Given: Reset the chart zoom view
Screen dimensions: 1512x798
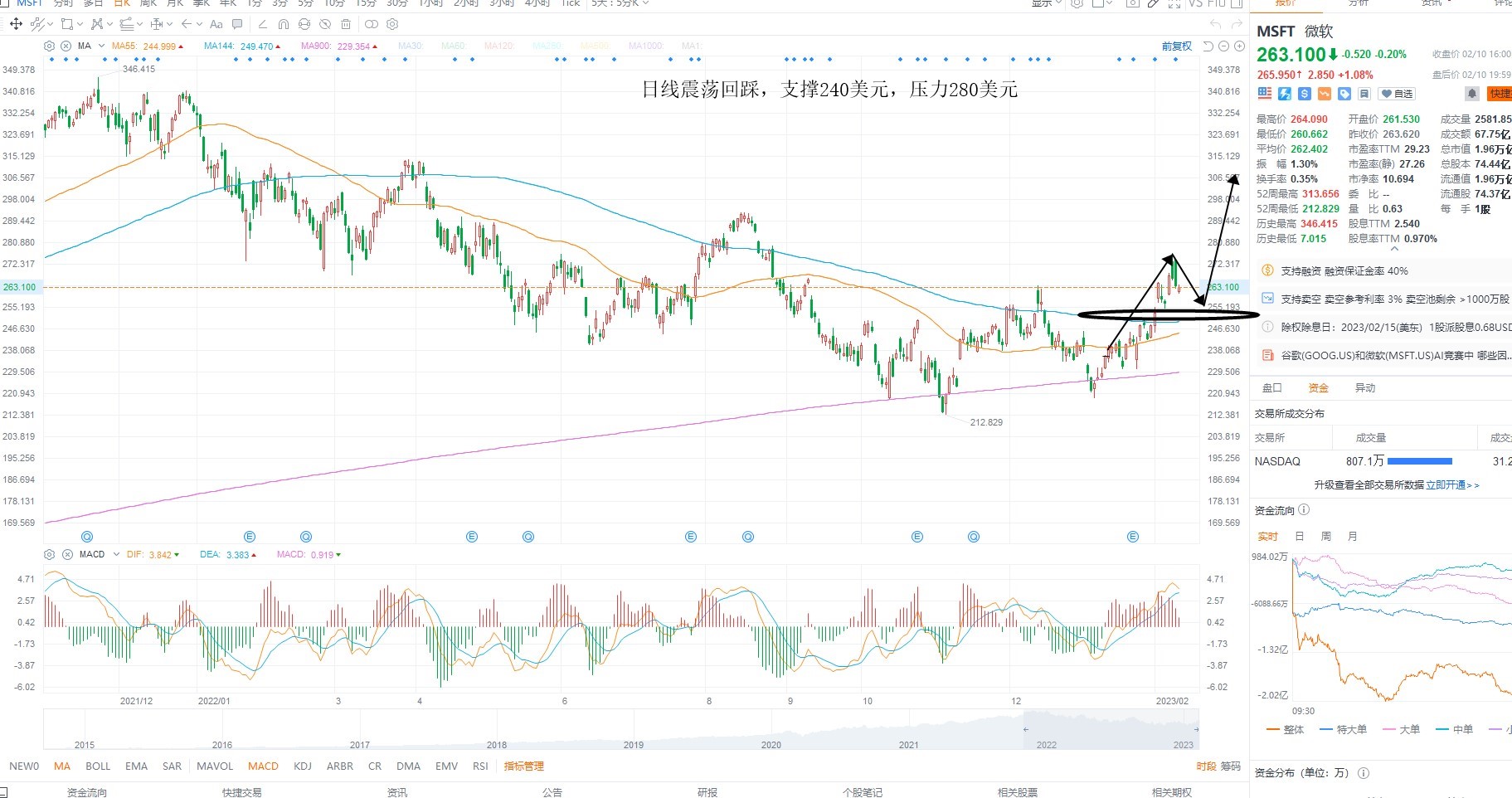Looking at the screenshot, I should [1208, 46].
